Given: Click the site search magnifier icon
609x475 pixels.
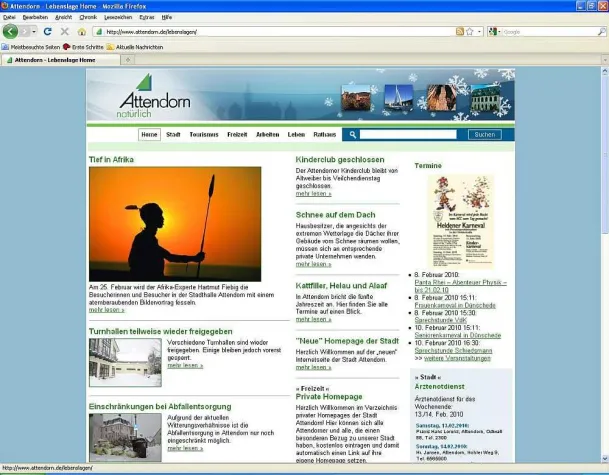Looking at the screenshot, I should pyautogui.click(x=353, y=134).
